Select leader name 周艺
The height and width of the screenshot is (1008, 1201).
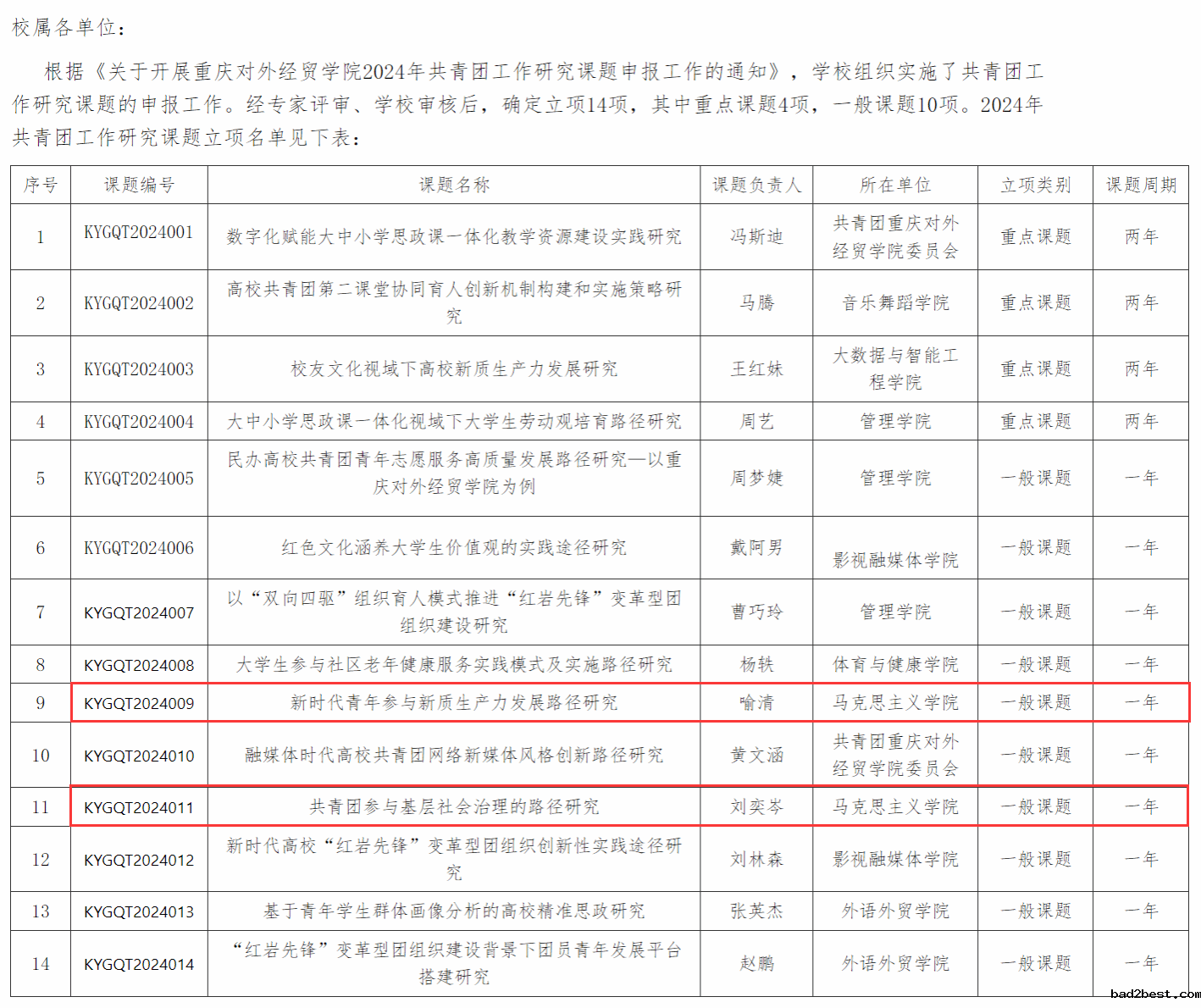tap(756, 422)
